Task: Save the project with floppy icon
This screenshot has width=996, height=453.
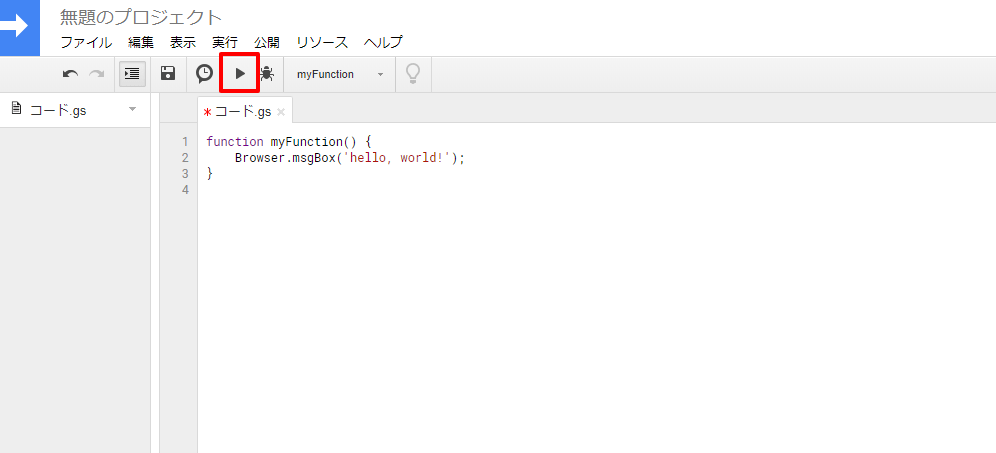Action: 168,74
